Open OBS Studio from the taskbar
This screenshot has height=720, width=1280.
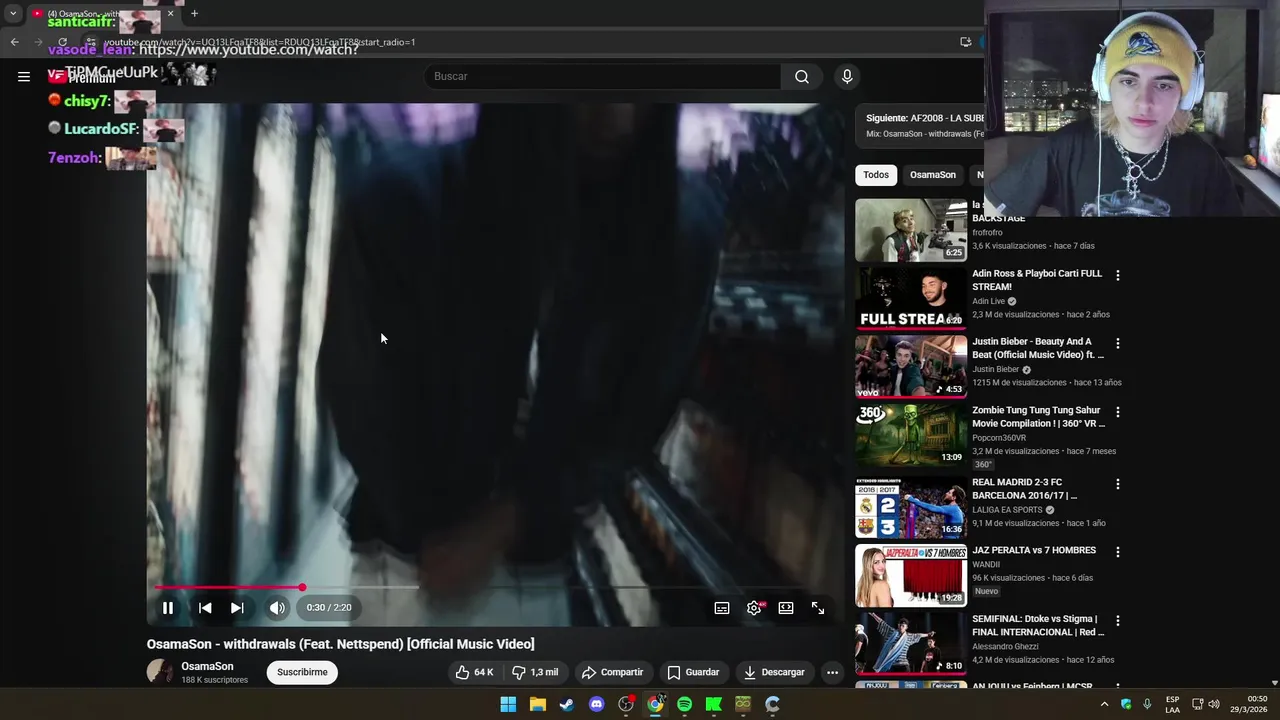pos(626,704)
